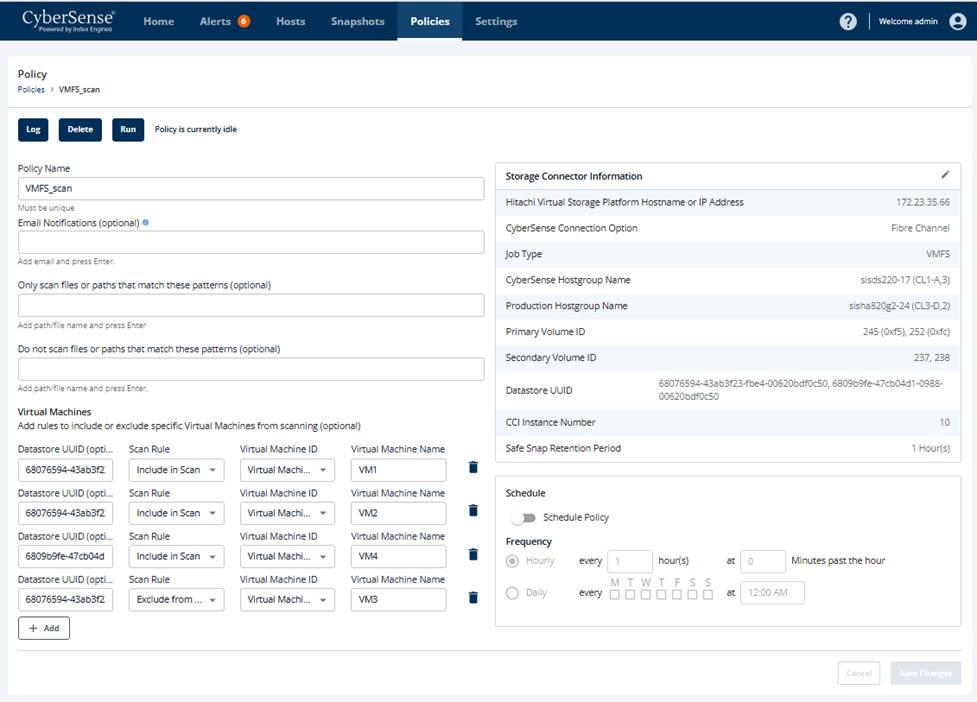977x702 pixels.
Task: Open Scan Rule dropdown for VM1
Action: point(176,470)
